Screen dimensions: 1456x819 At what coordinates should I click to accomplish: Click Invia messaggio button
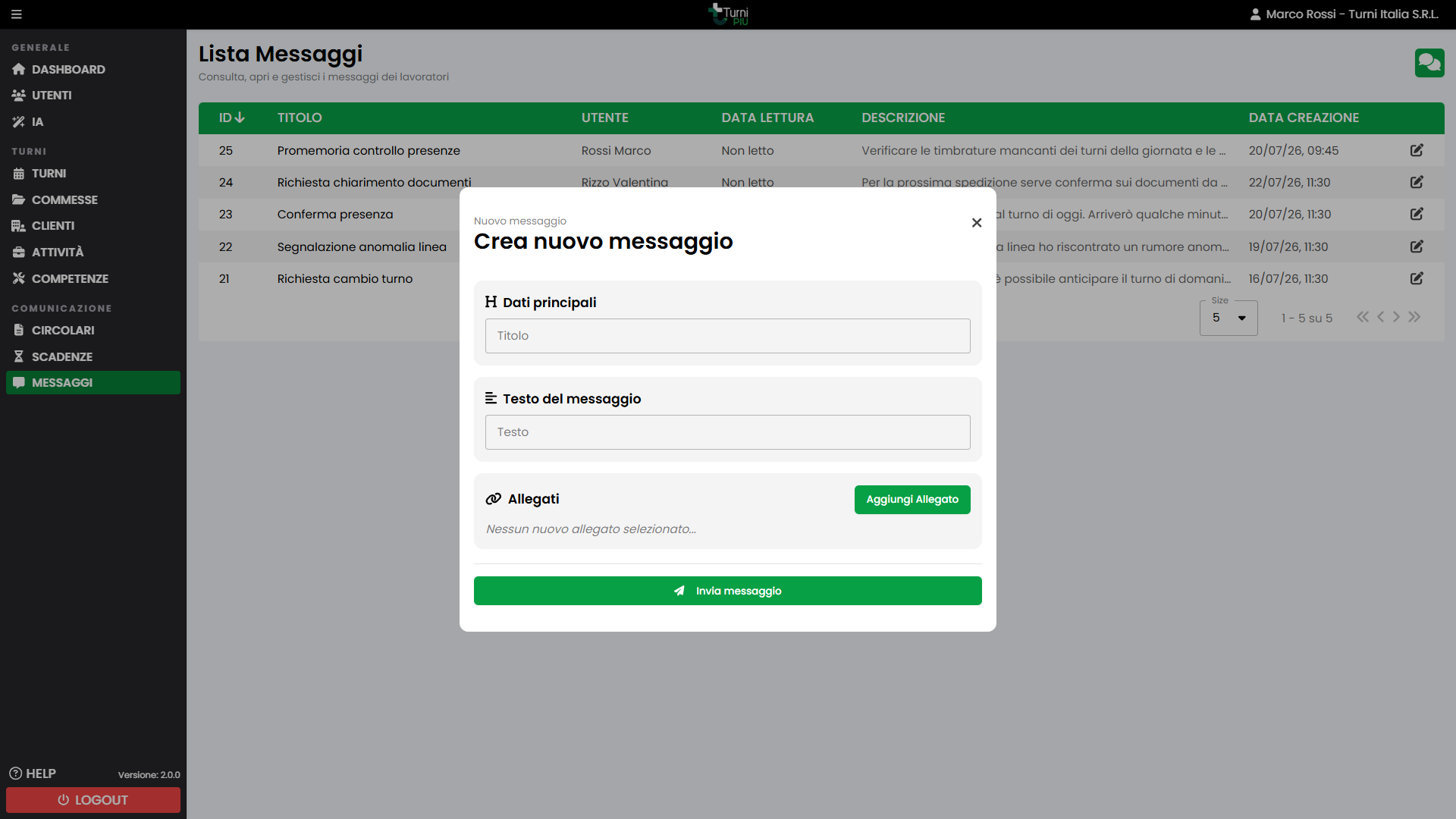point(728,591)
